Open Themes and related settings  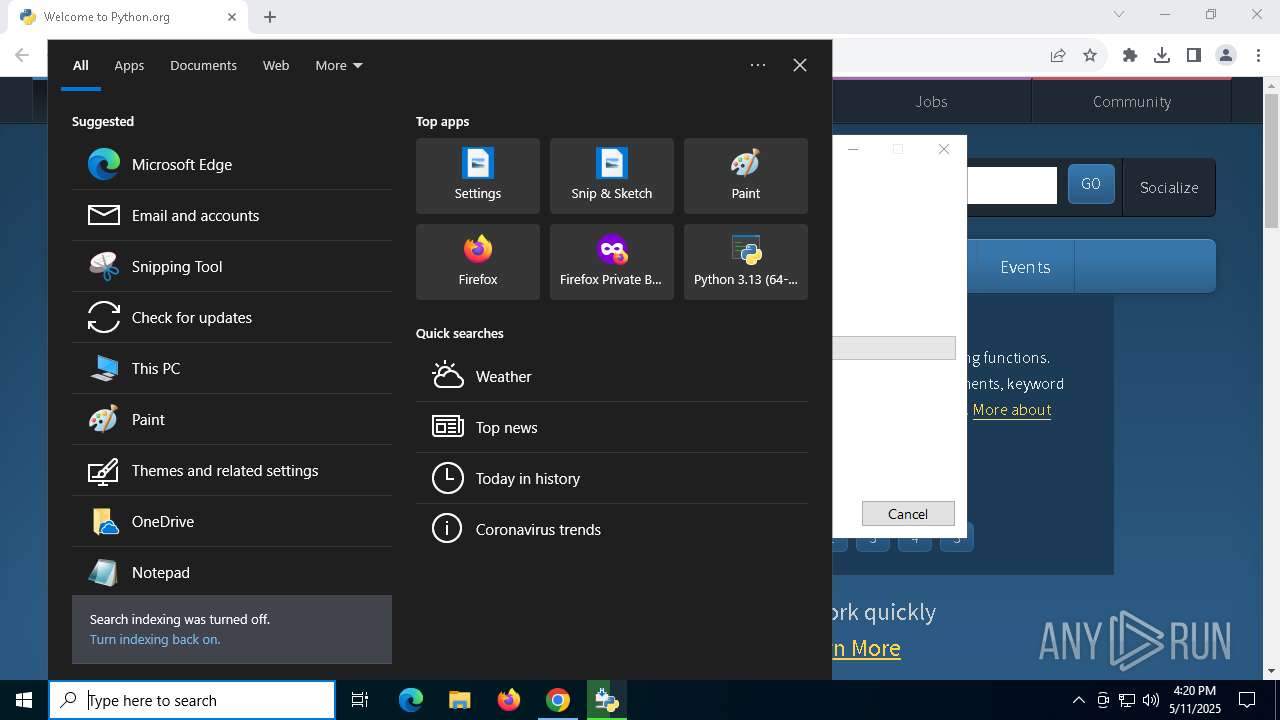231,470
